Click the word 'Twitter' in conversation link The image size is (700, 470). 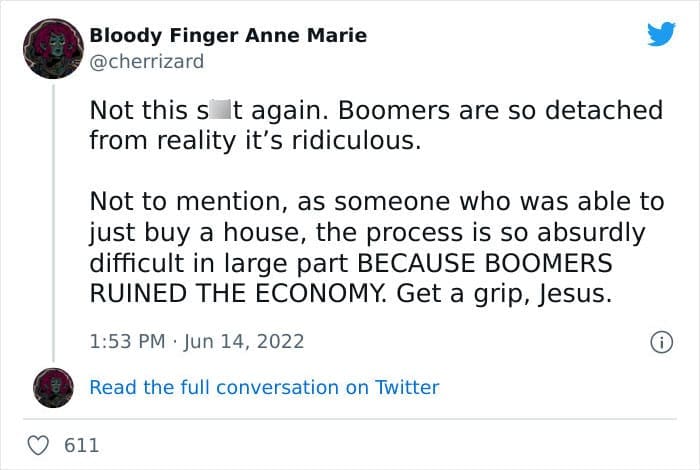pos(406,387)
